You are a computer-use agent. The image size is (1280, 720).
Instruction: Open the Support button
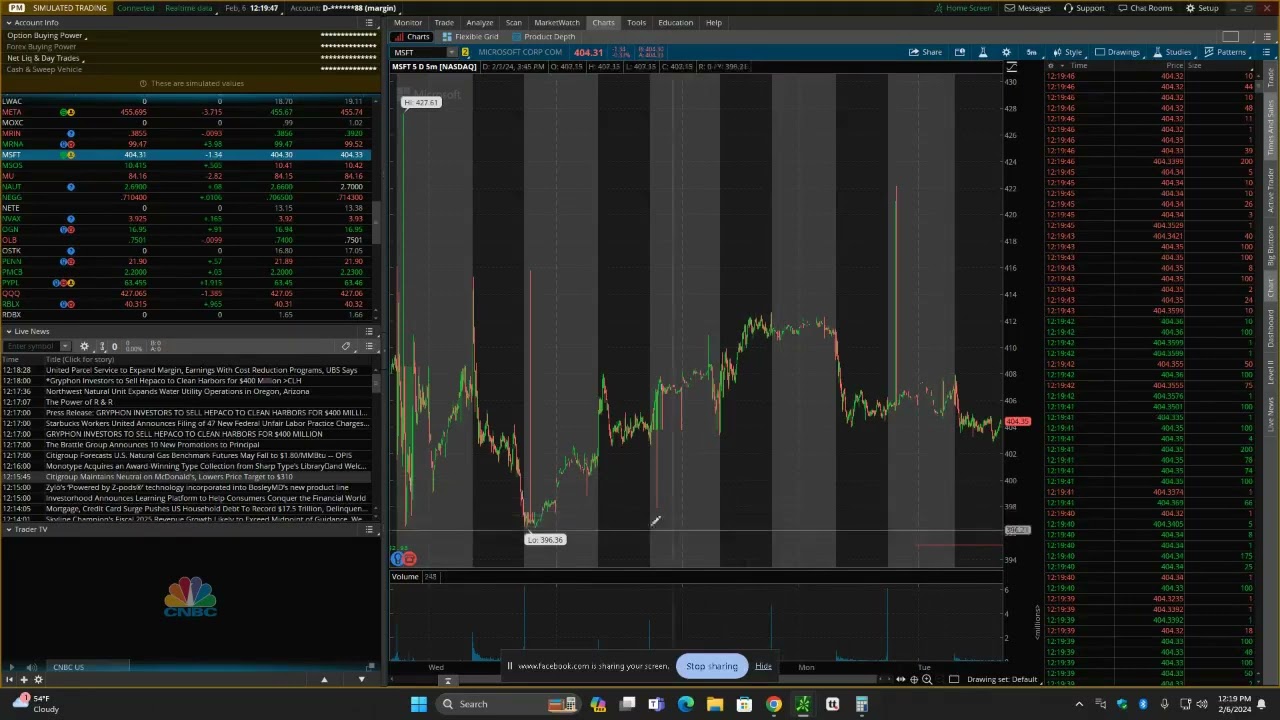pos(1084,8)
